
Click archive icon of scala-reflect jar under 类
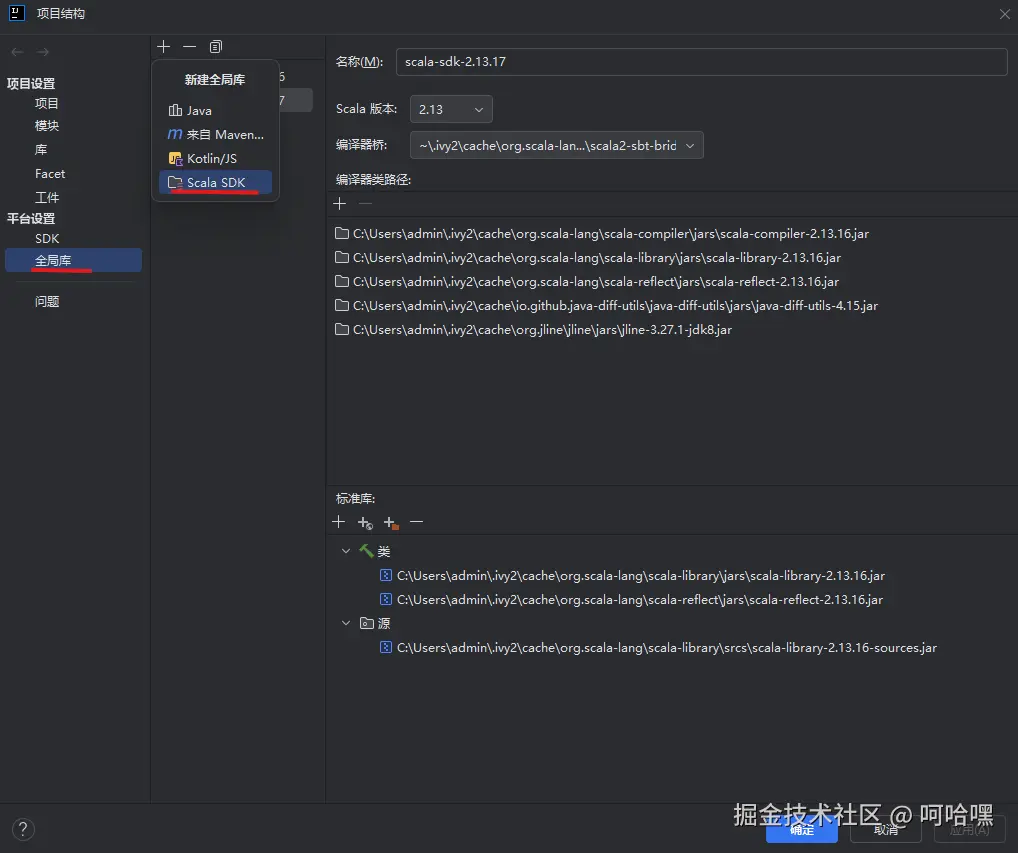[386, 599]
